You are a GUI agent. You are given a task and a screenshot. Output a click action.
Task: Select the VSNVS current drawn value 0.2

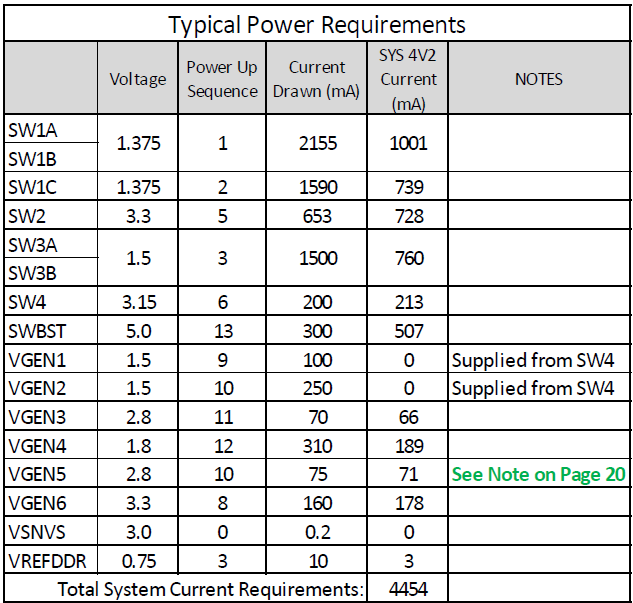pos(316,531)
